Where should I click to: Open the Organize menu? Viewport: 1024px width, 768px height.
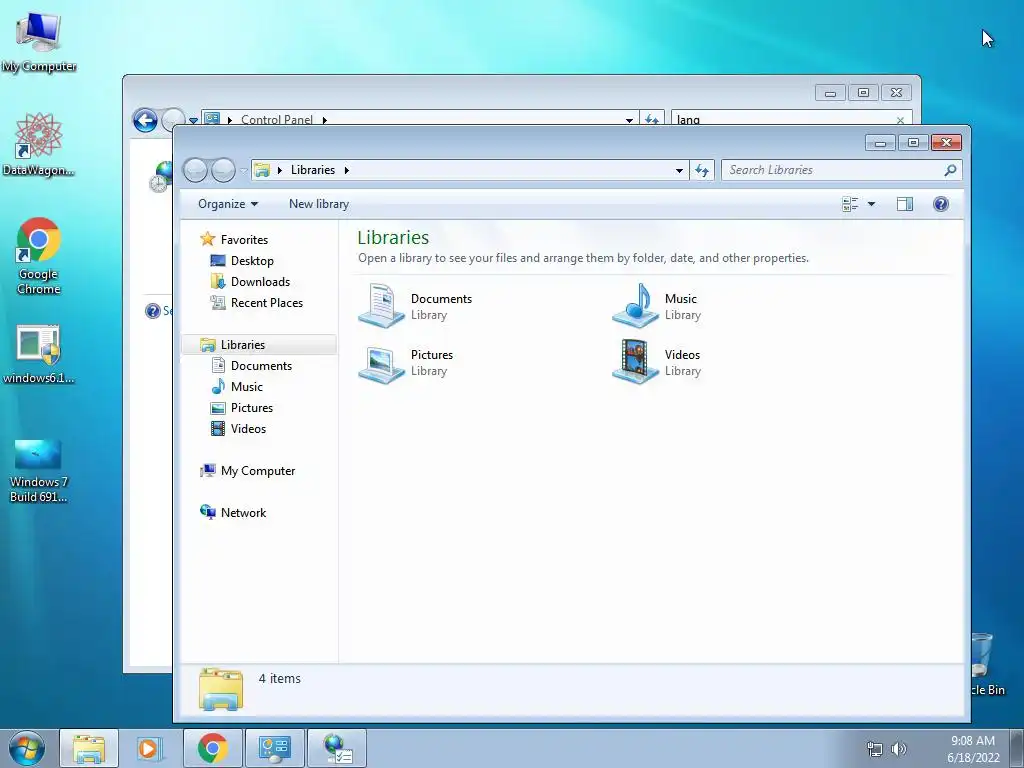(228, 204)
